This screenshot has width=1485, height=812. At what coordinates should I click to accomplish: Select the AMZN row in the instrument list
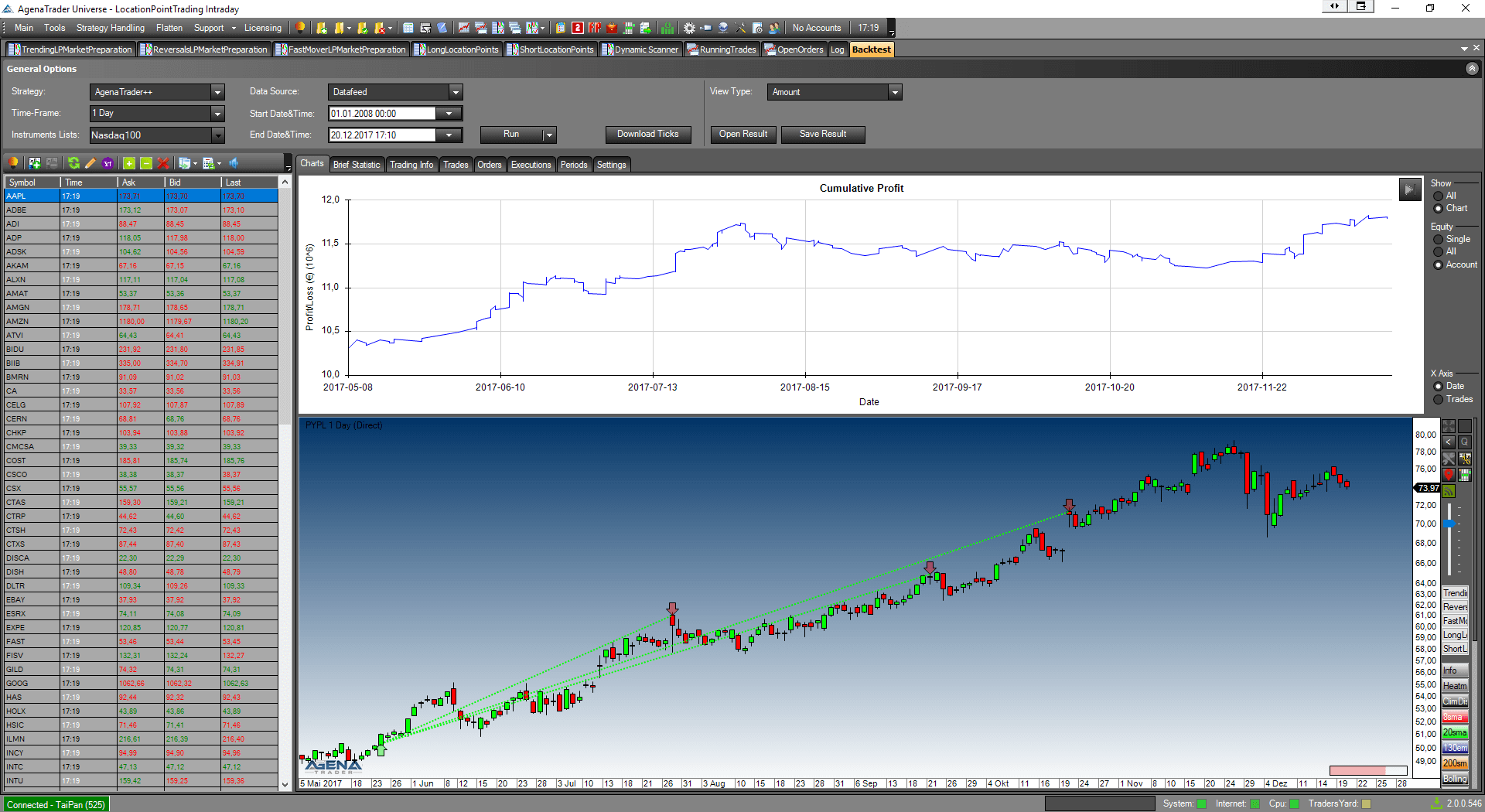(141, 322)
